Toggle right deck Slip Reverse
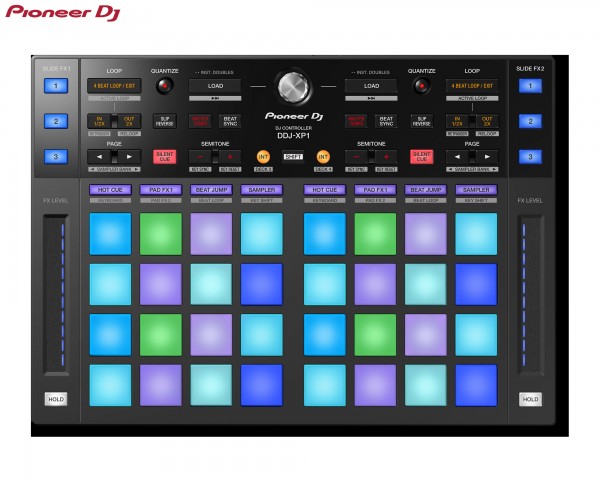 [x=421, y=121]
